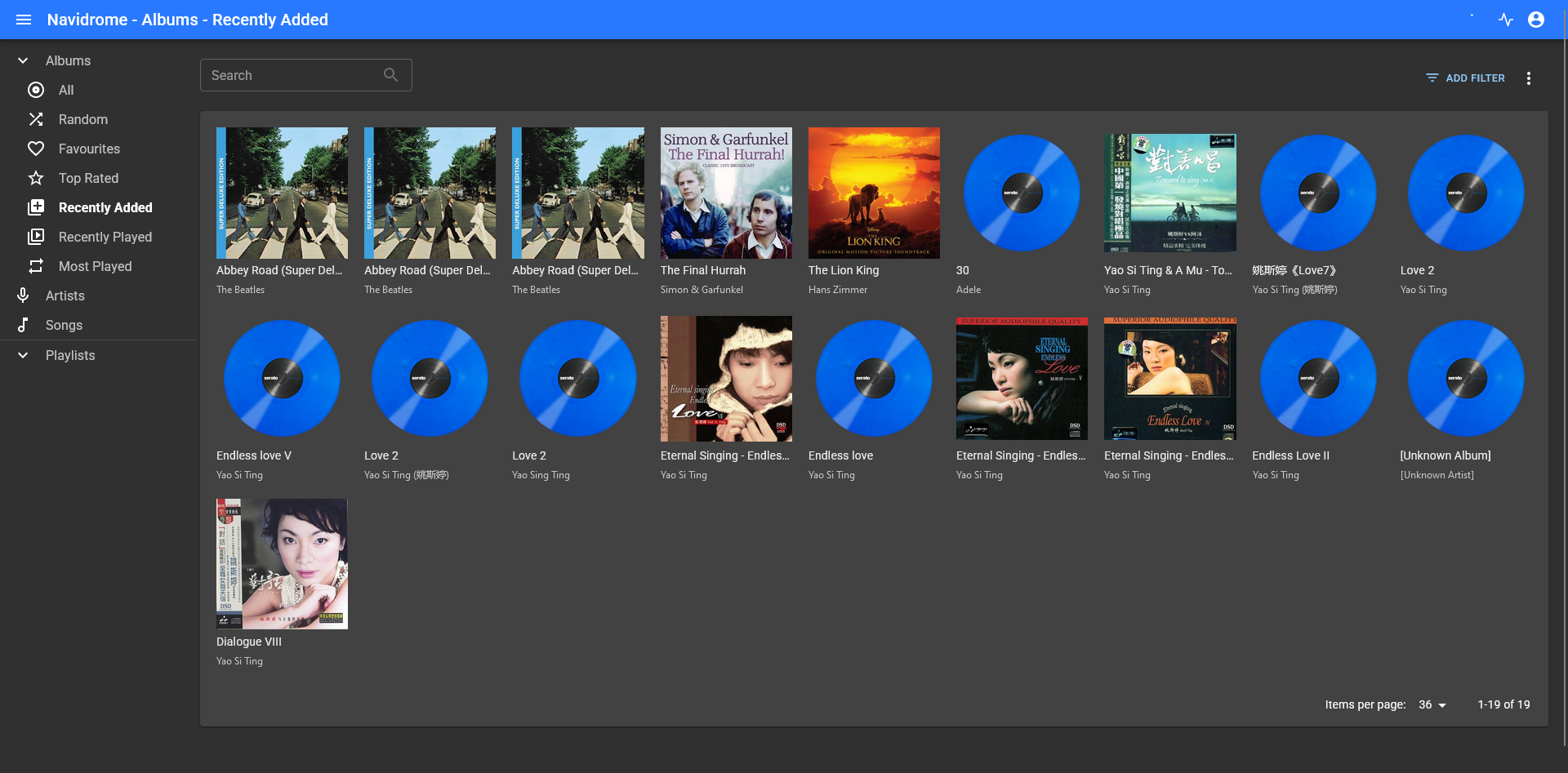Image resolution: width=1568 pixels, height=773 pixels.
Task: Click the search magnifier icon
Action: (x=391, y=75)
